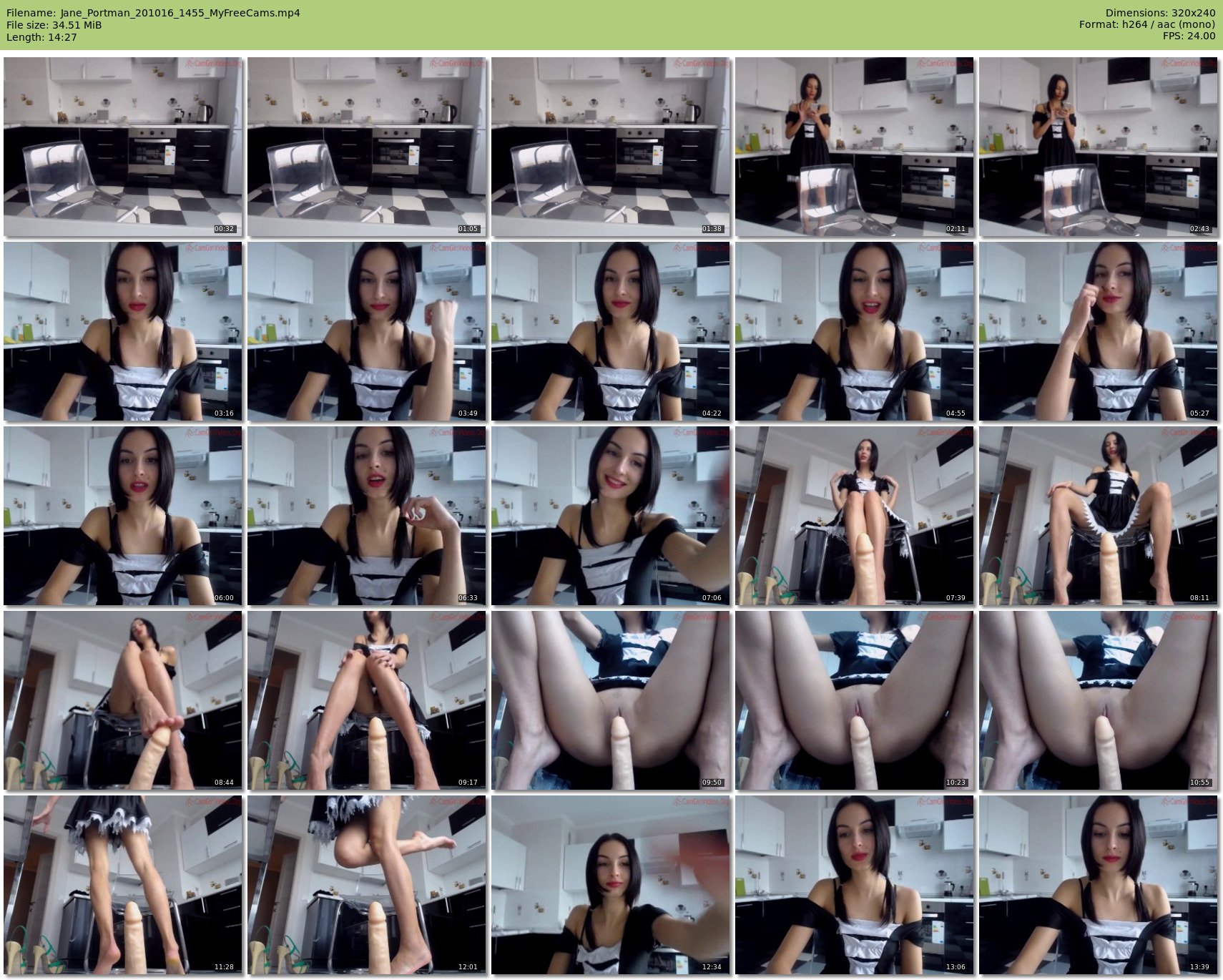Open the thumbnail timestamped 07:06

(610, 516)
